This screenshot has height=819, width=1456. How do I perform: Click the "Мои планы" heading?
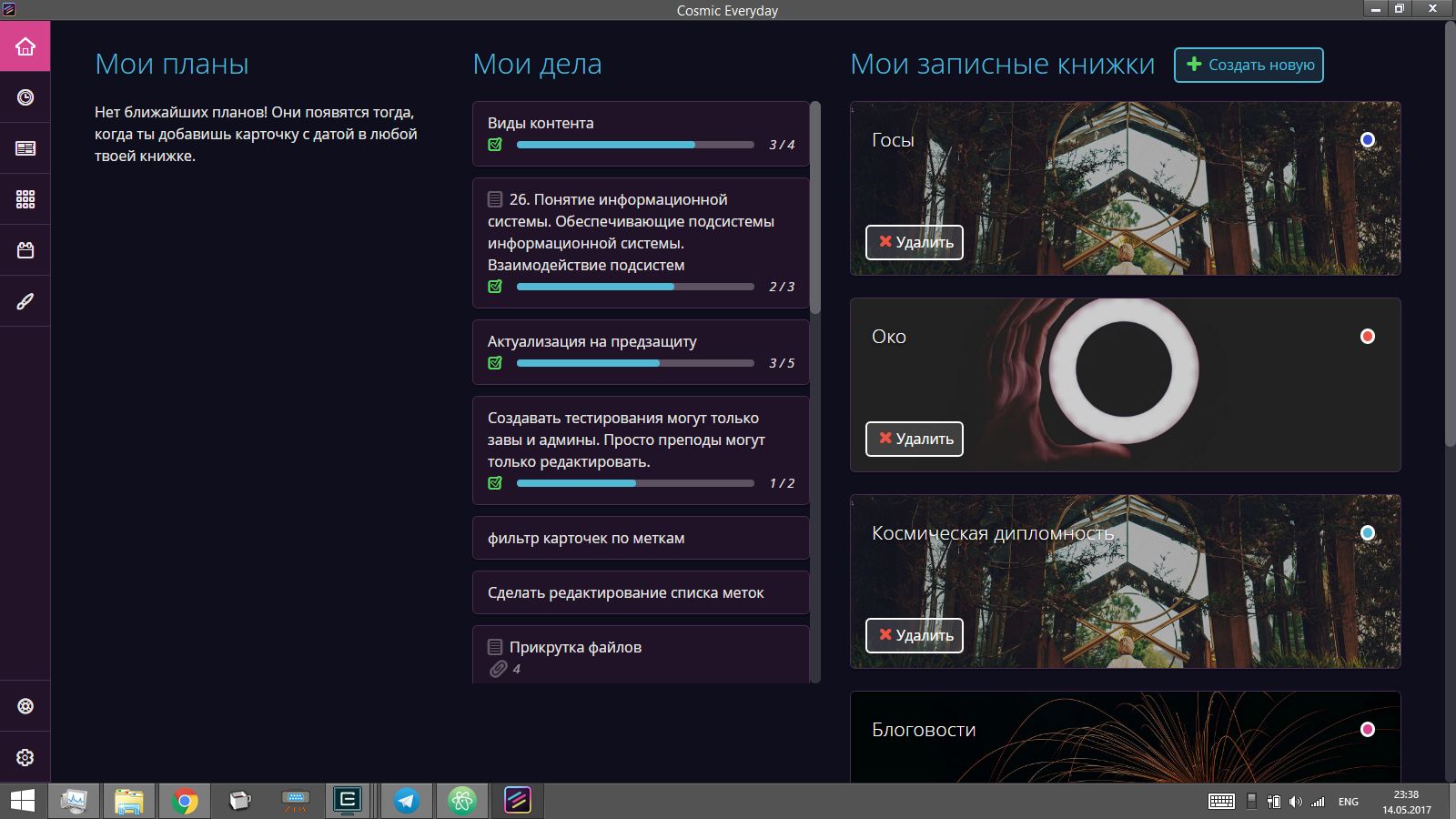pos(172,65)
